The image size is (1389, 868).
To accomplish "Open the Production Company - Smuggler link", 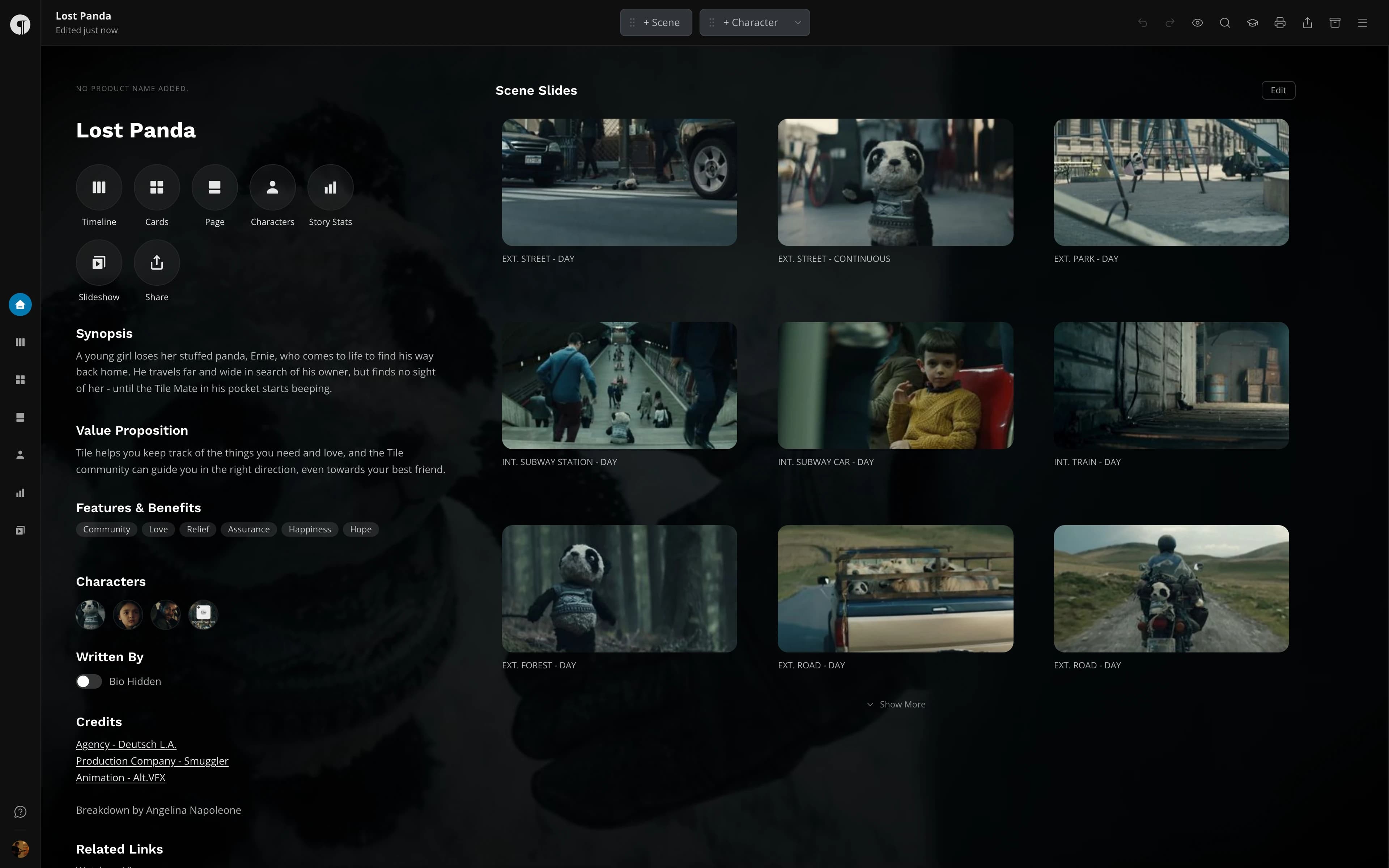I will coord(152,761).
